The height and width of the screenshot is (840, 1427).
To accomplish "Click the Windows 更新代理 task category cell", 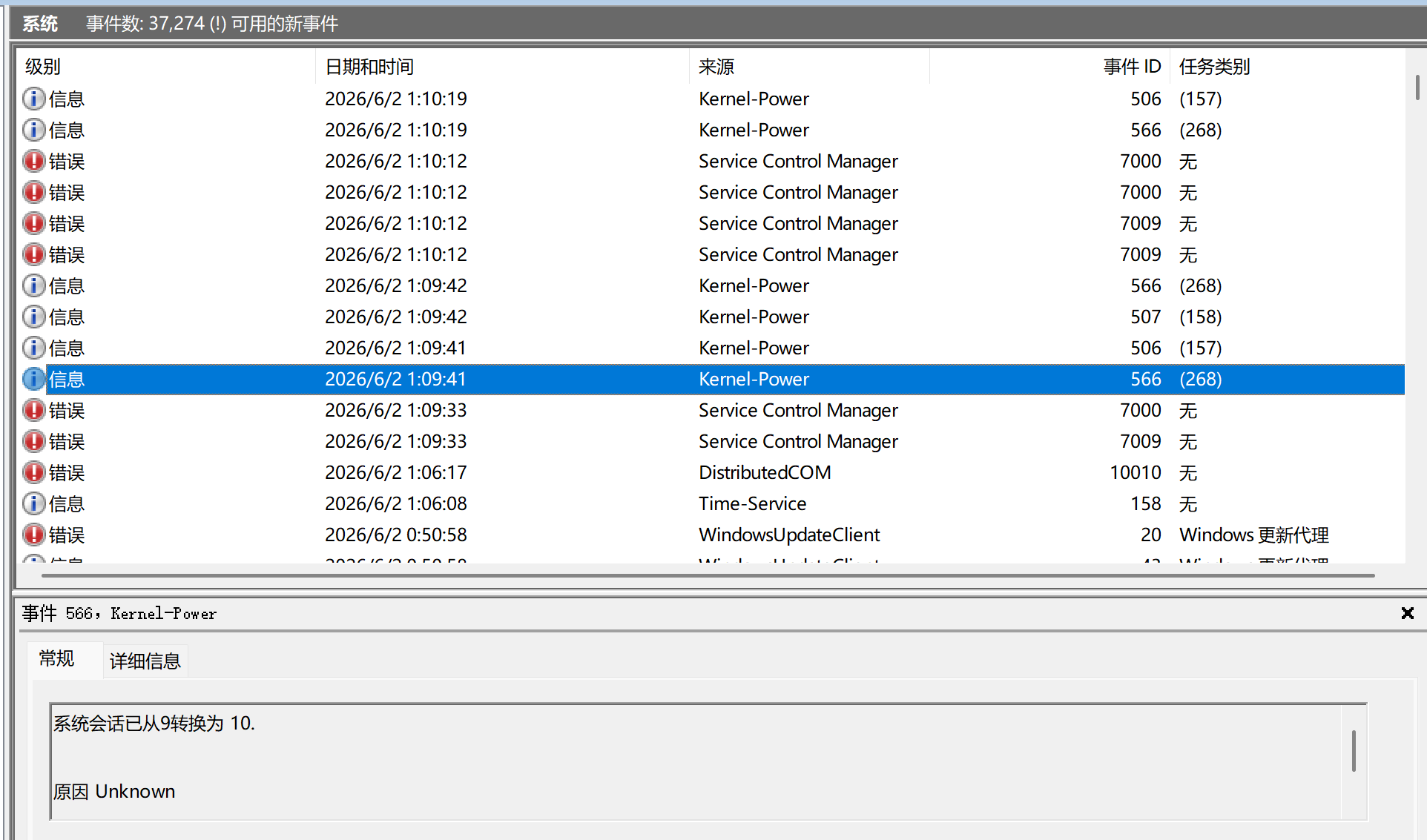I will 1254,535.
